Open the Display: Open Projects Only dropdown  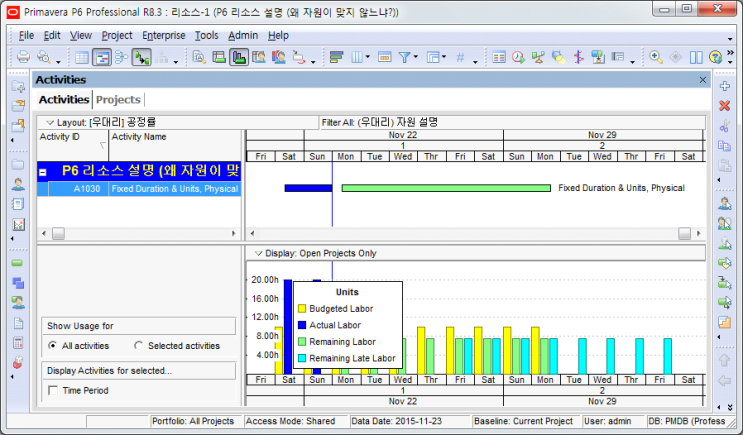point(258,254)
